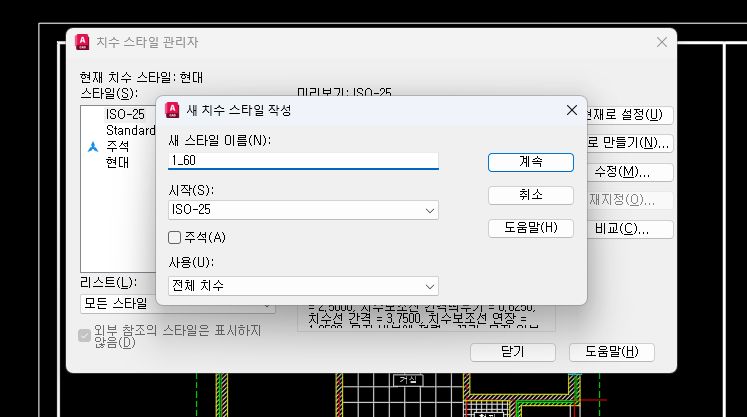Open the 모든 스타일 list dropdown
747x417 pixels.
pos(177,304)
